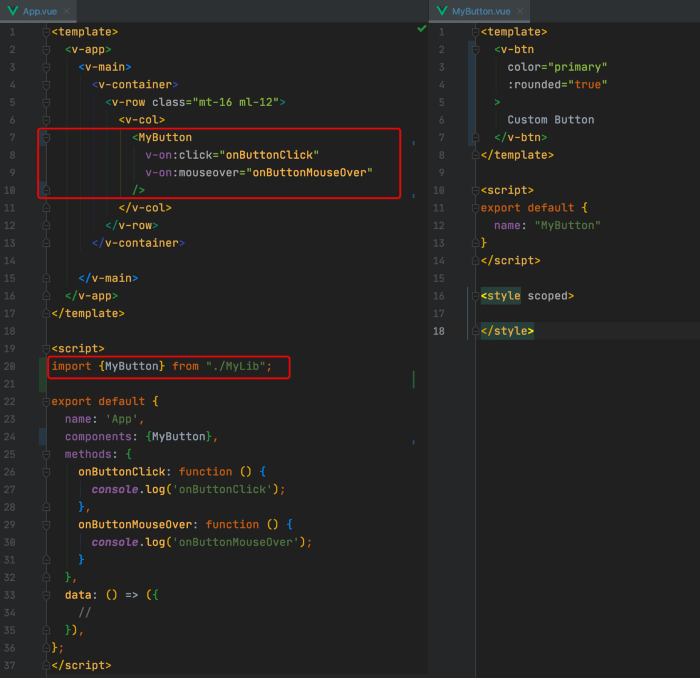This screenshot has height=678, width=700.
Task: Click the color="primary" attribute in MyButton.vue
Action: (x=557, y=67)
